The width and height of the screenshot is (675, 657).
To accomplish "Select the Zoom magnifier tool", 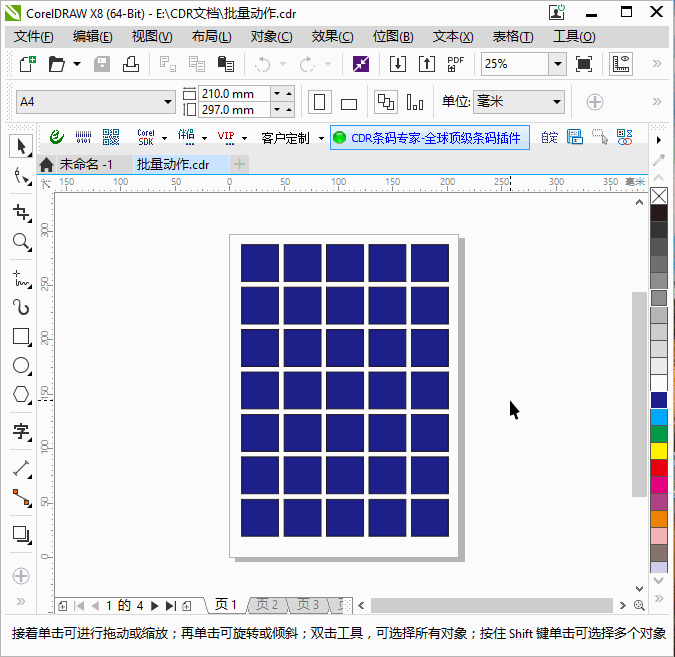I will (21, 242).
